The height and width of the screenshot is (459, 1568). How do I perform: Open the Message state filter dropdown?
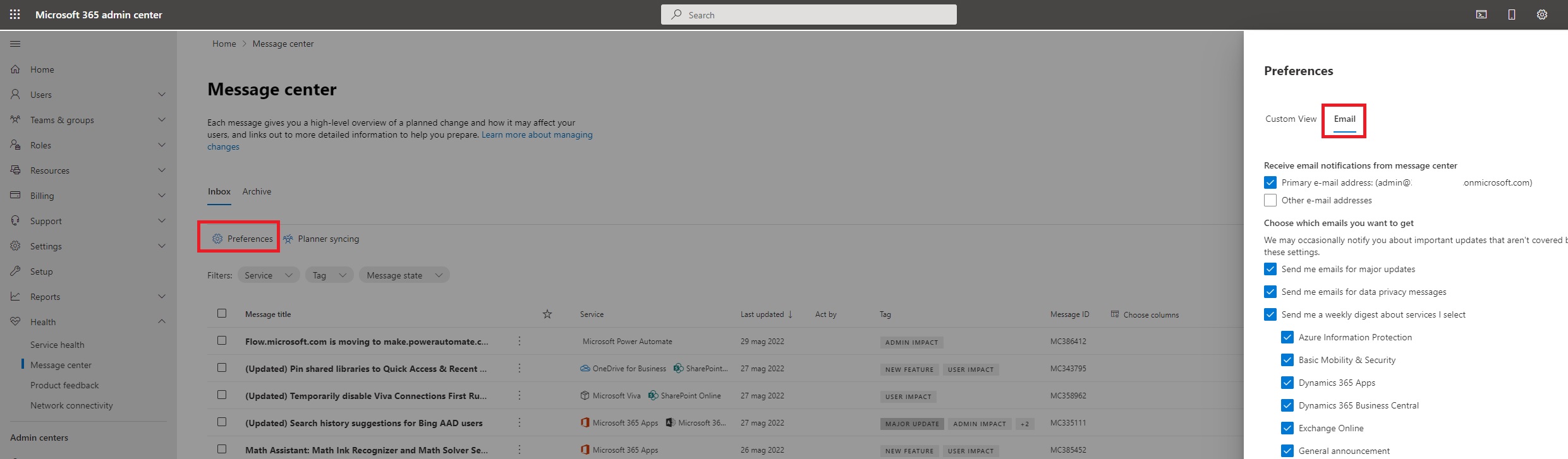(x=404, y=275)
